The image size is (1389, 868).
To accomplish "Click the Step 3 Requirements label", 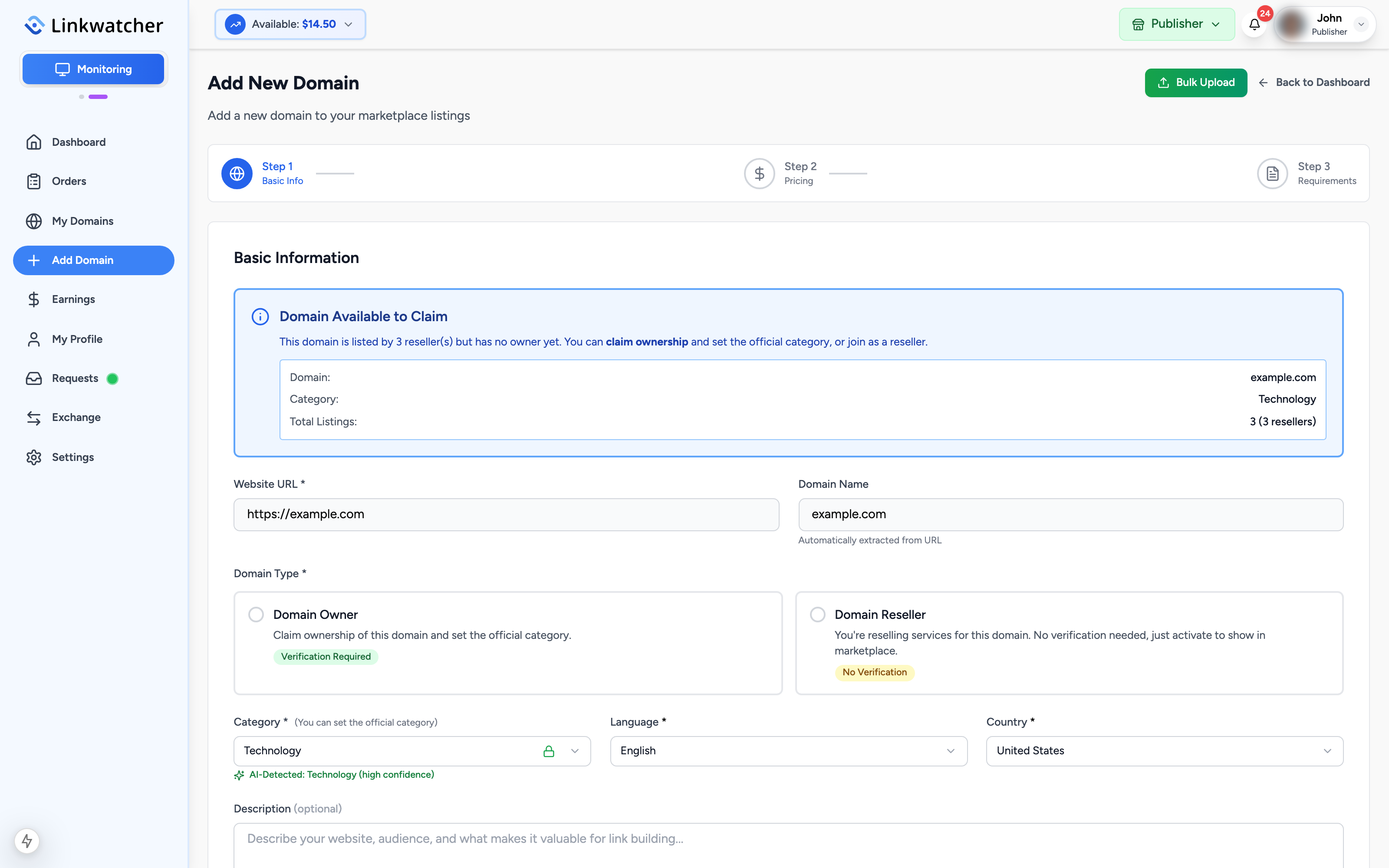I will click(1327, 173).
